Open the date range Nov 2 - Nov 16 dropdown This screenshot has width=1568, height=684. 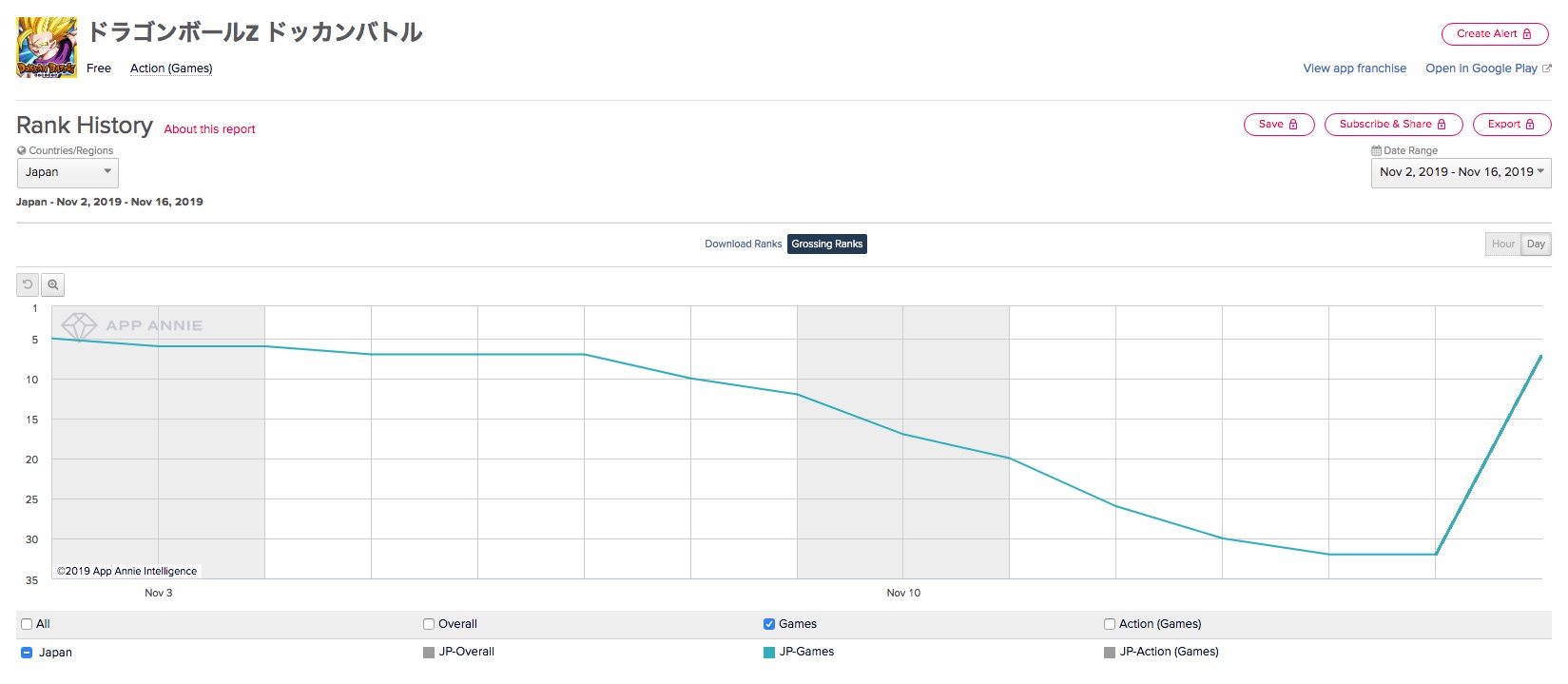pyautogui.click(x=1461, y=172)
